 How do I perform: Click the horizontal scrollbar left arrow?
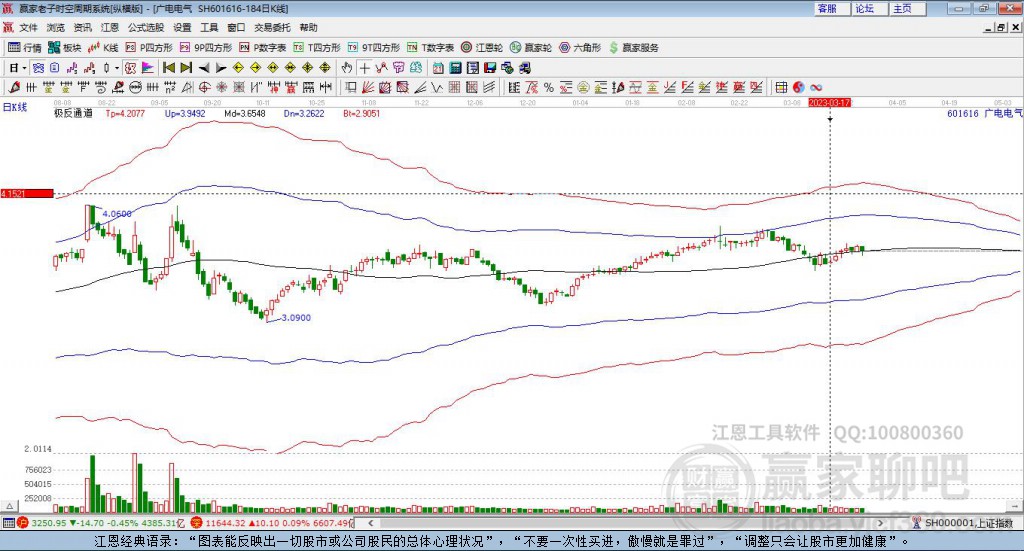tap(371, 523)
